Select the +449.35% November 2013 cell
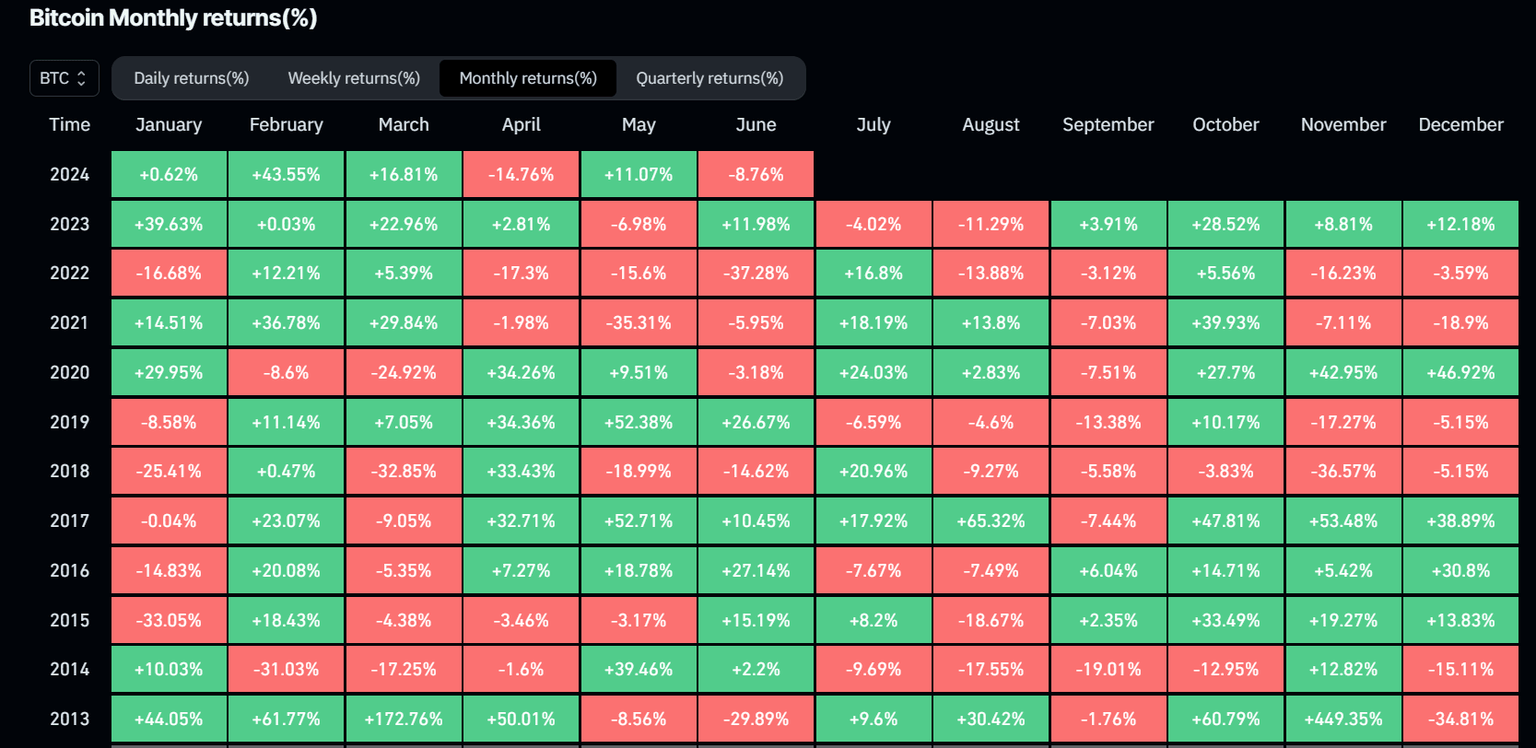 [1343, 718]
